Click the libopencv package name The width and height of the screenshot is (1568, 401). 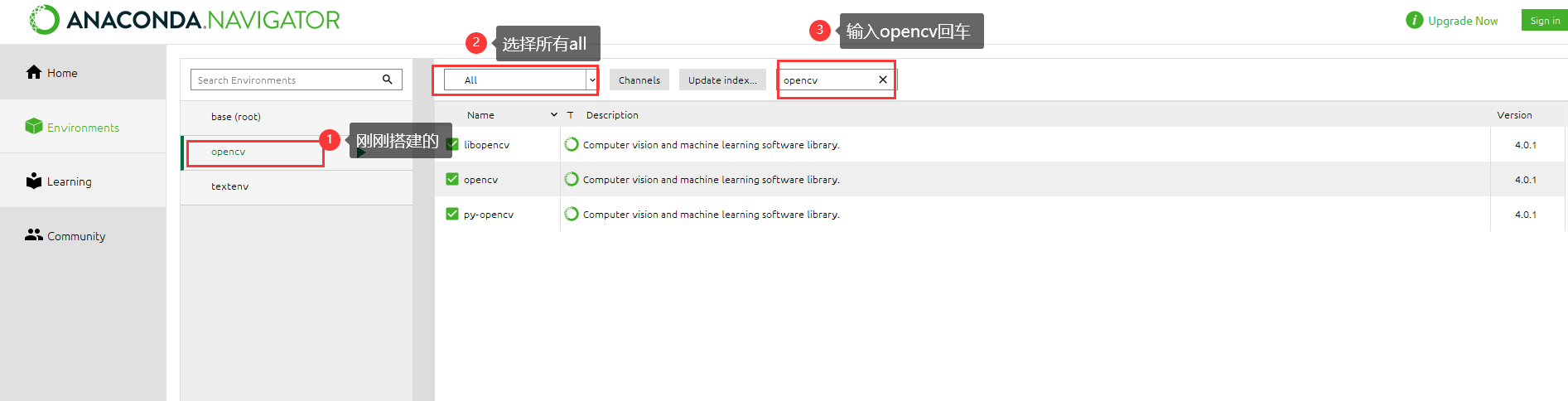coord(487,145)
